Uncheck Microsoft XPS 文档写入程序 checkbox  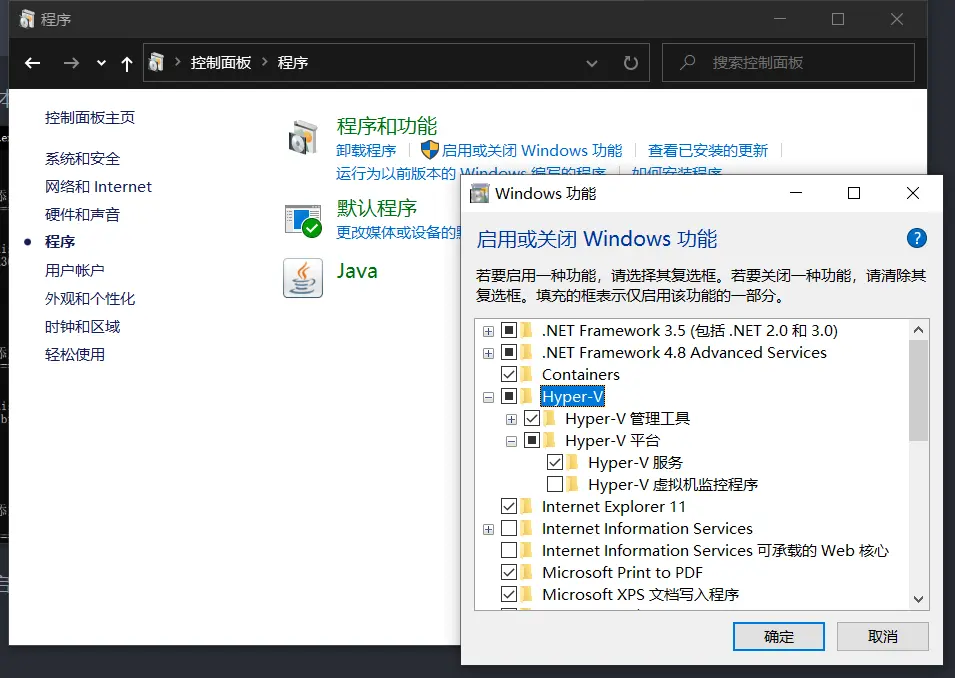tap(509, 594)
